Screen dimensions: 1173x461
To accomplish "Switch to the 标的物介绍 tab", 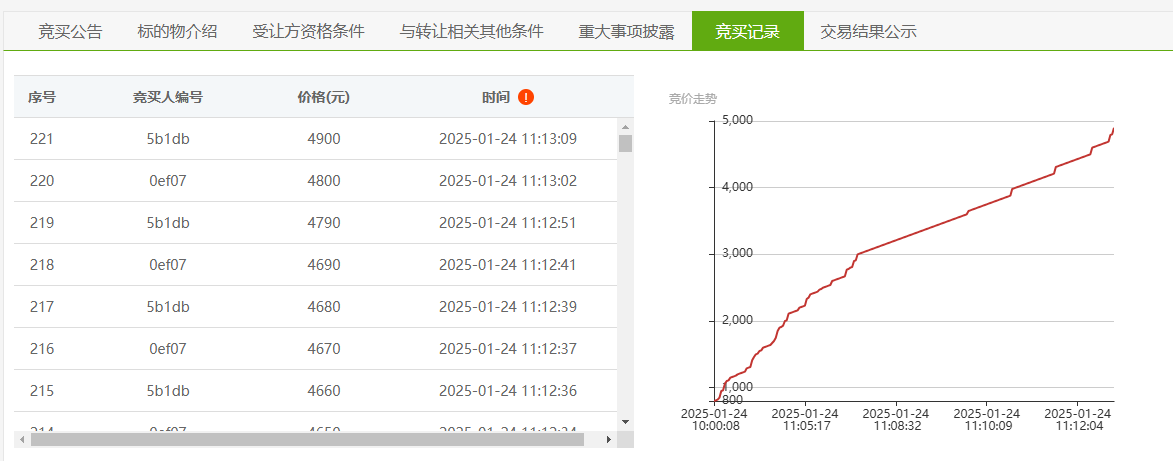I will pos(177,31).
